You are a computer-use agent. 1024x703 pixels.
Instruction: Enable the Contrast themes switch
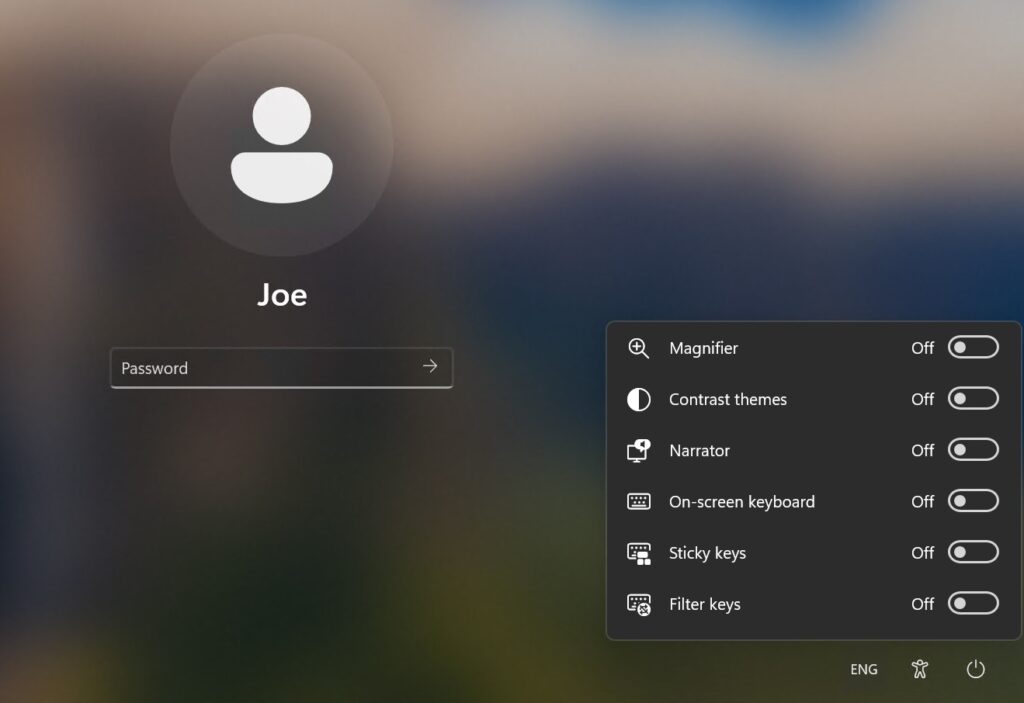click(x=972, y=399)
